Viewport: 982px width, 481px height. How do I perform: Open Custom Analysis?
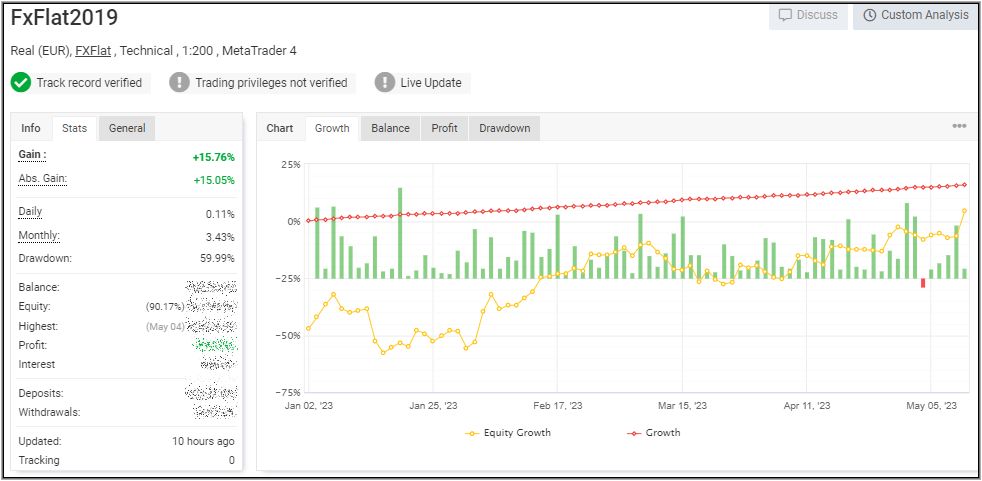(x=915, y=15)
